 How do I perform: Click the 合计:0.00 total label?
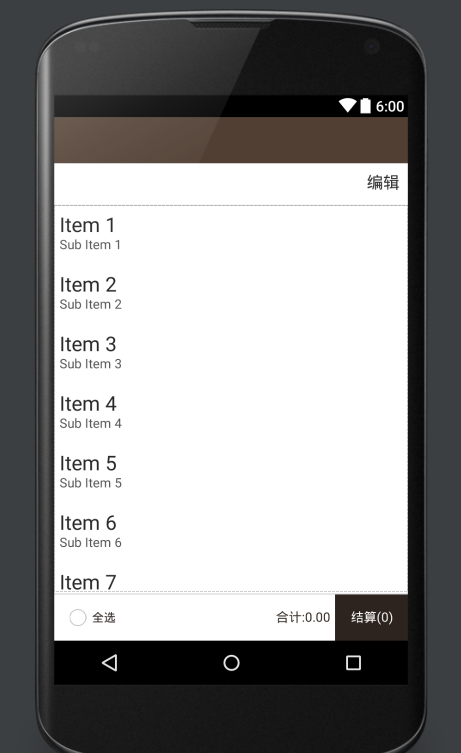tap(303, 618)
